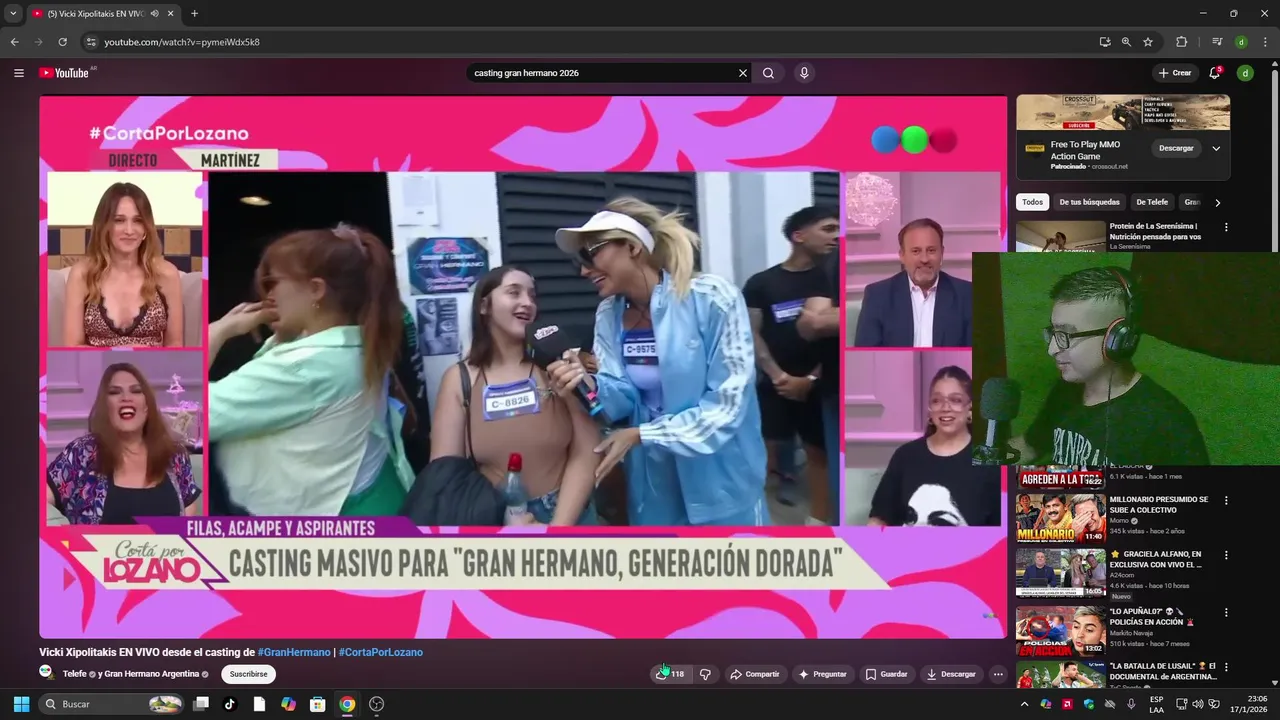Open YouTube notifications bell

tap(1215, 73)
